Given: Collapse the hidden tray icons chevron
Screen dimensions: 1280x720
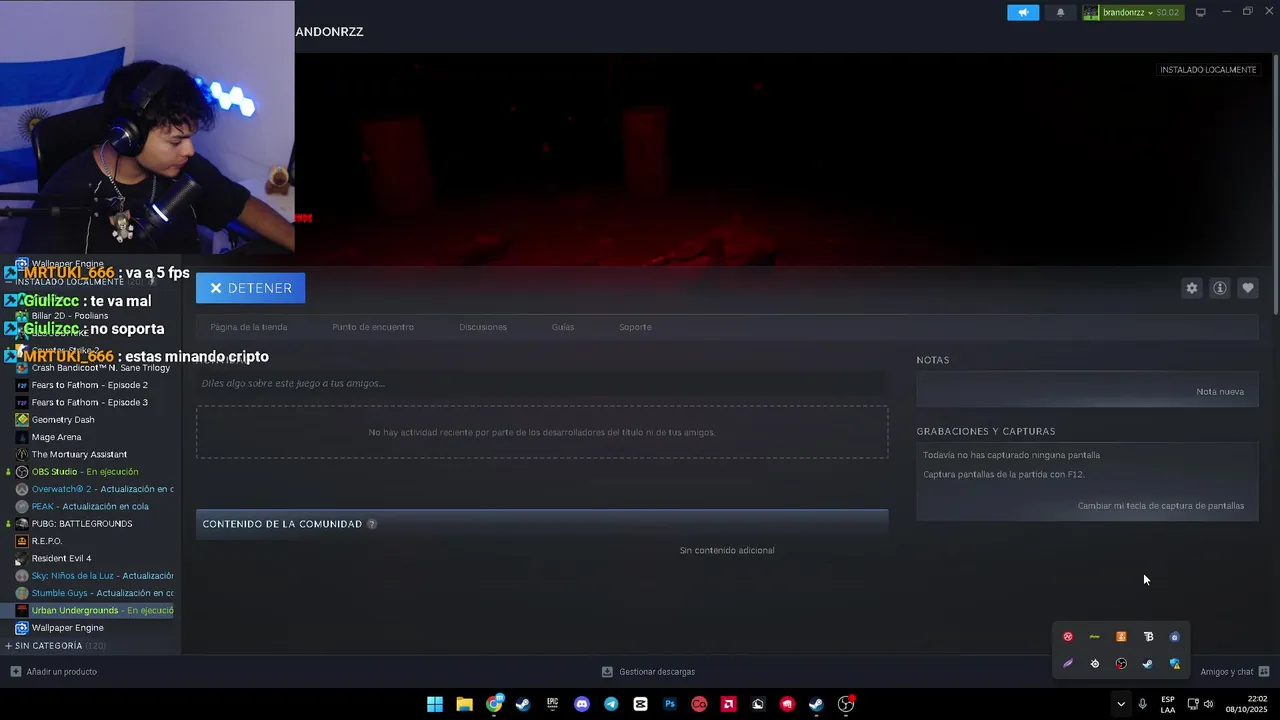Looking at the screenshot, I should coord(1120,704).
